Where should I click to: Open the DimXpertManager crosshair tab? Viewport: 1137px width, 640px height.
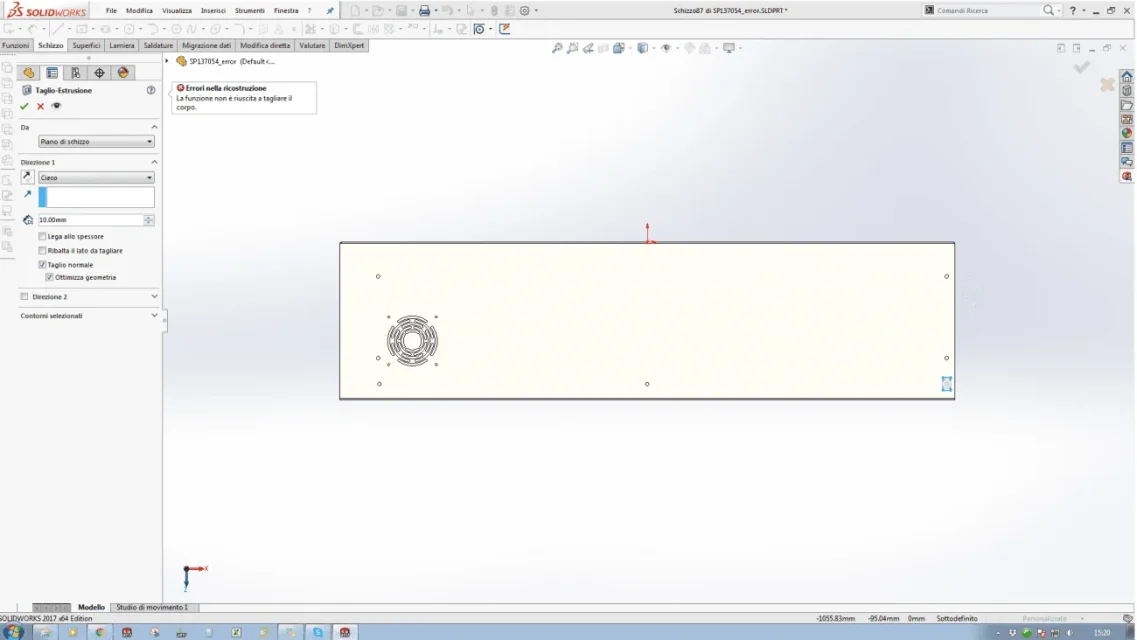[99, 72]
